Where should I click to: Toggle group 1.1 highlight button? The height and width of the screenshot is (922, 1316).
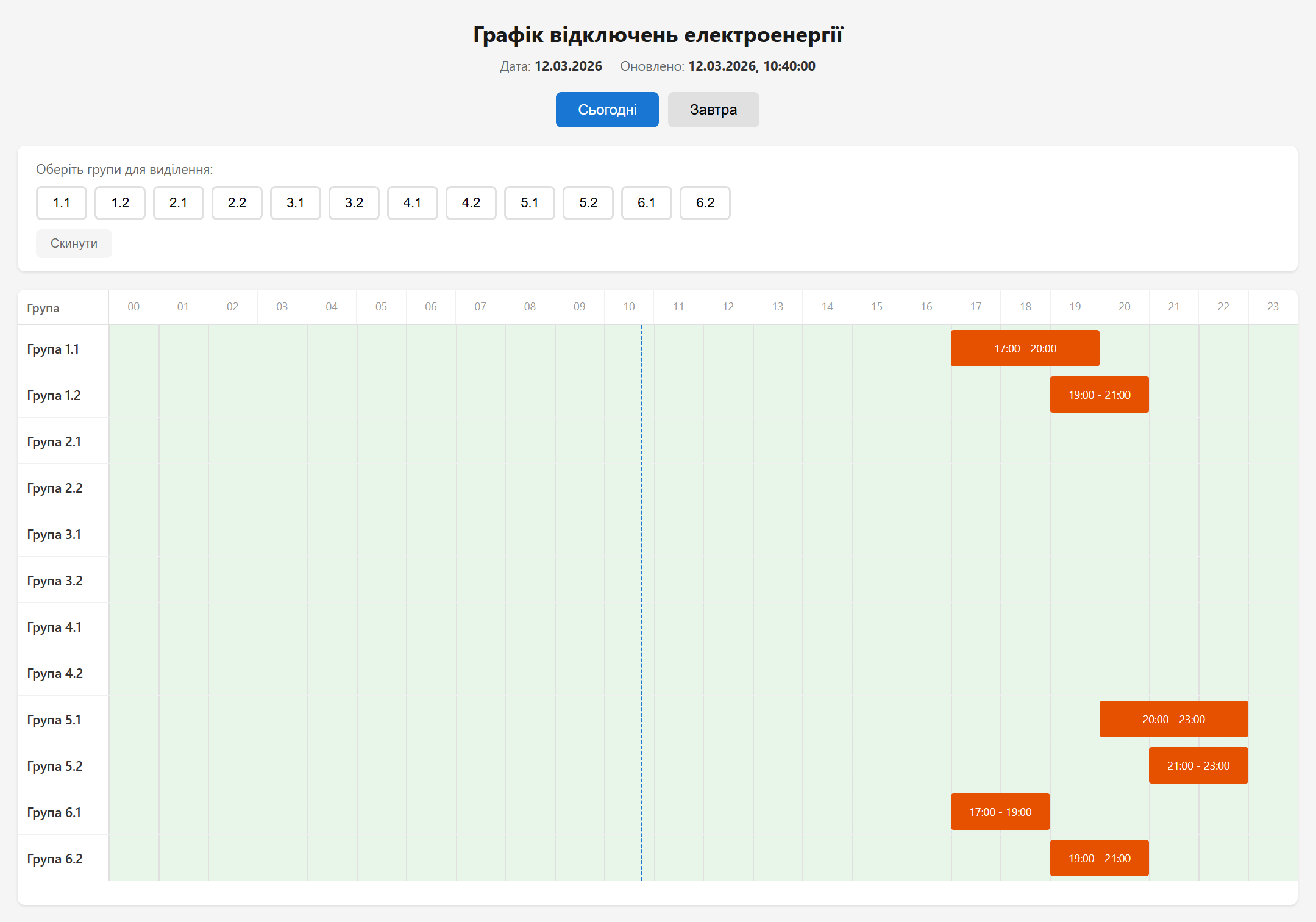point(62,203)
